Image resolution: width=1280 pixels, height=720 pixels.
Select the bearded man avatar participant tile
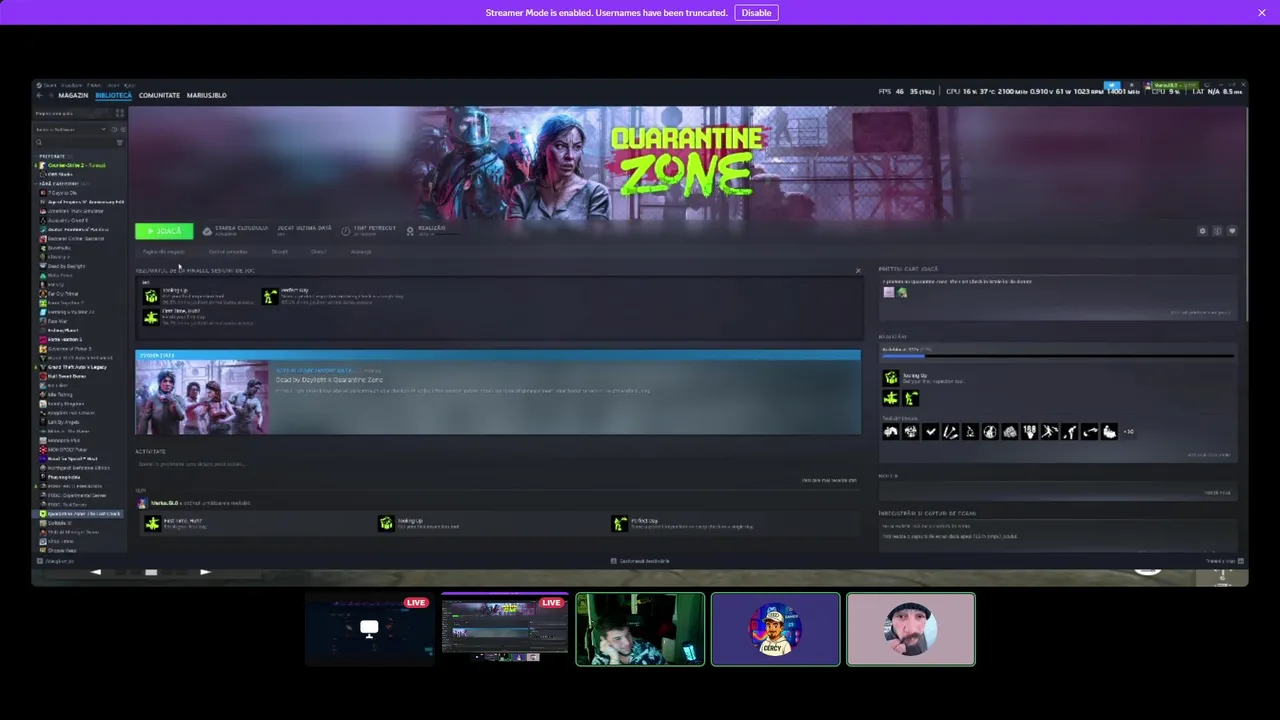pos(911,629)
